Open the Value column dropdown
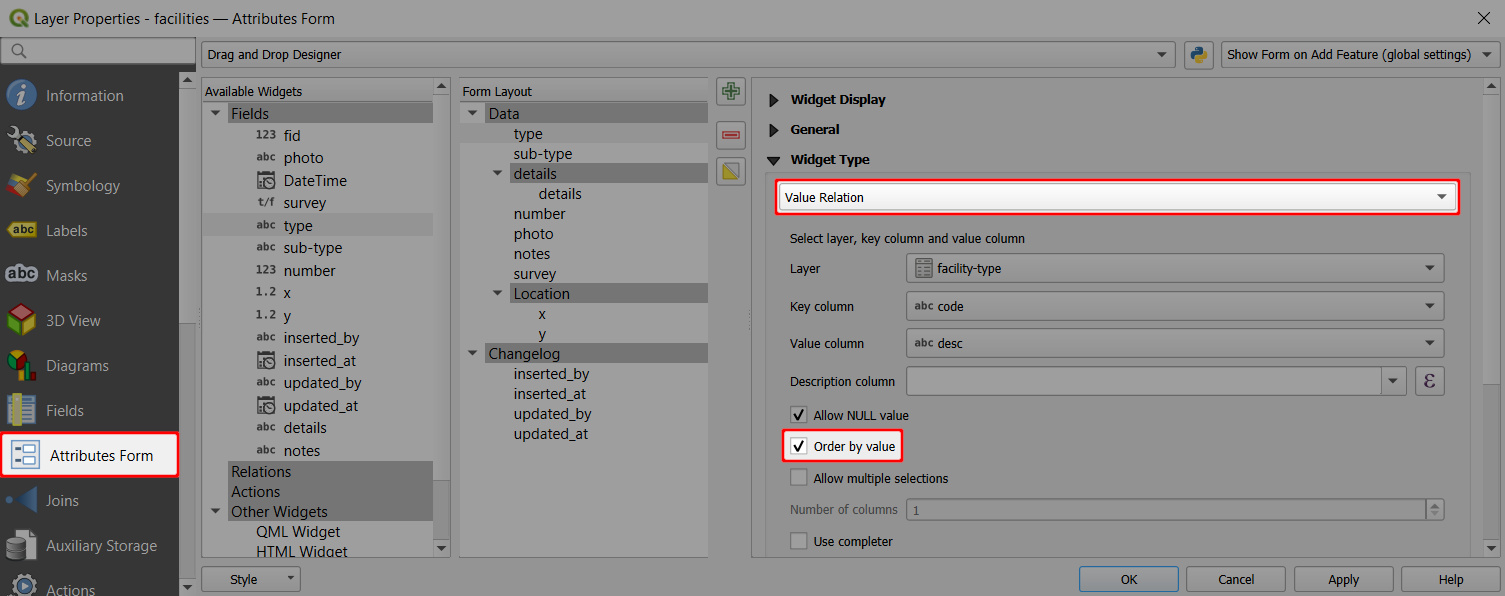1505x596 pixels. (x=1175, y=343)
